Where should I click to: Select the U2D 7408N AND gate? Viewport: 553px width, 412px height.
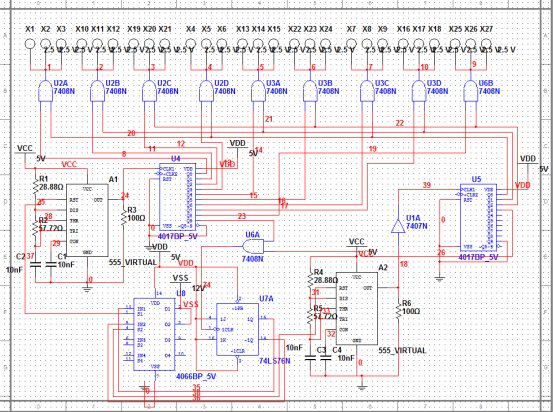pos(206,91)
